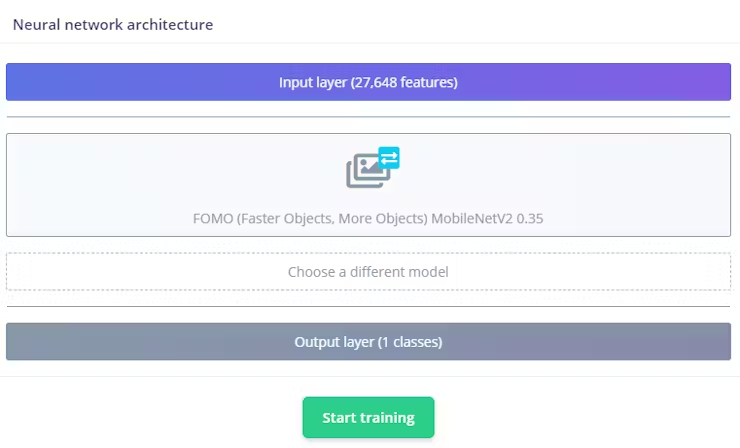Click the teal swap-arrows badge icon

click(x=389, y=158)
